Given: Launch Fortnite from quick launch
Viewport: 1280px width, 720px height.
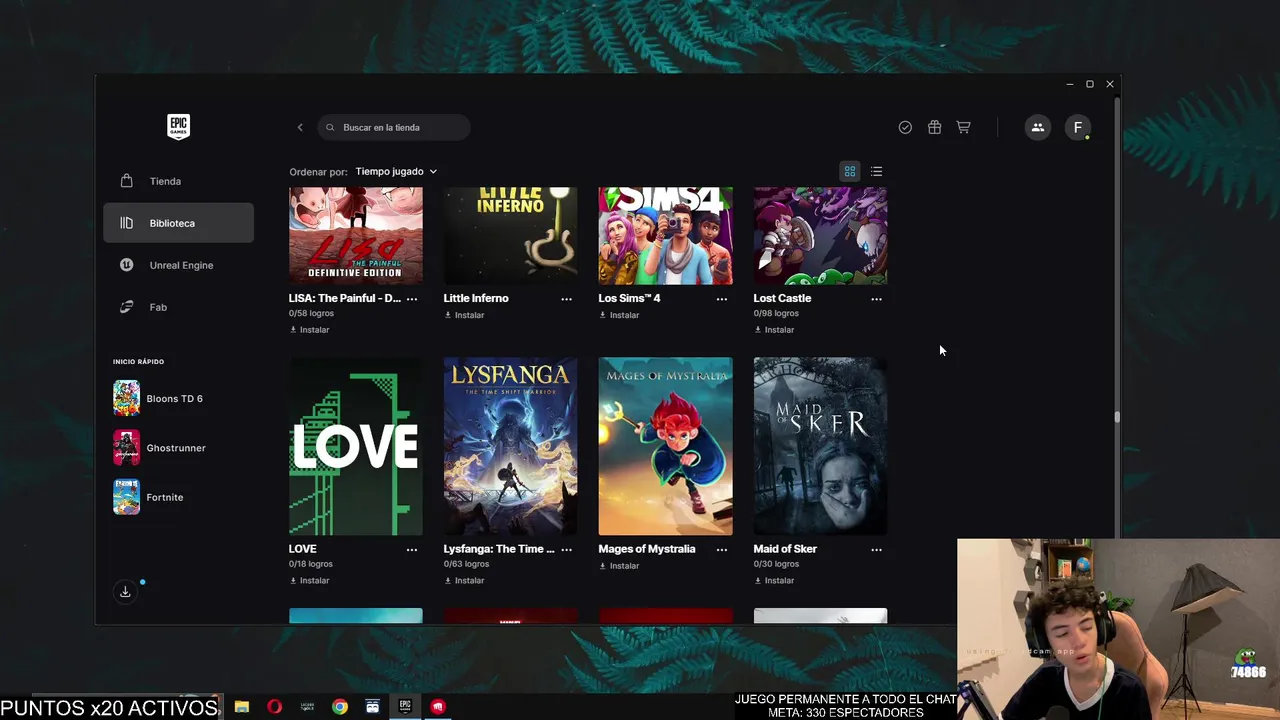Looking at the screenshot, I should [150, 497].
